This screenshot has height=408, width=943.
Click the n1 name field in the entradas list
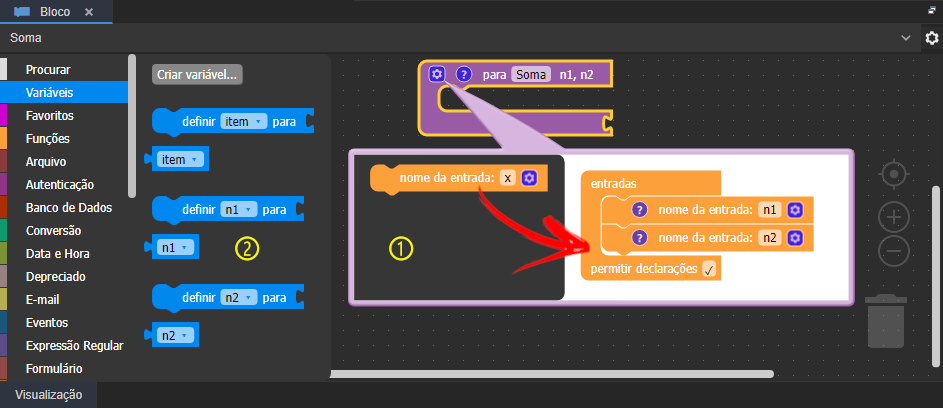click(x=770, y=210)
